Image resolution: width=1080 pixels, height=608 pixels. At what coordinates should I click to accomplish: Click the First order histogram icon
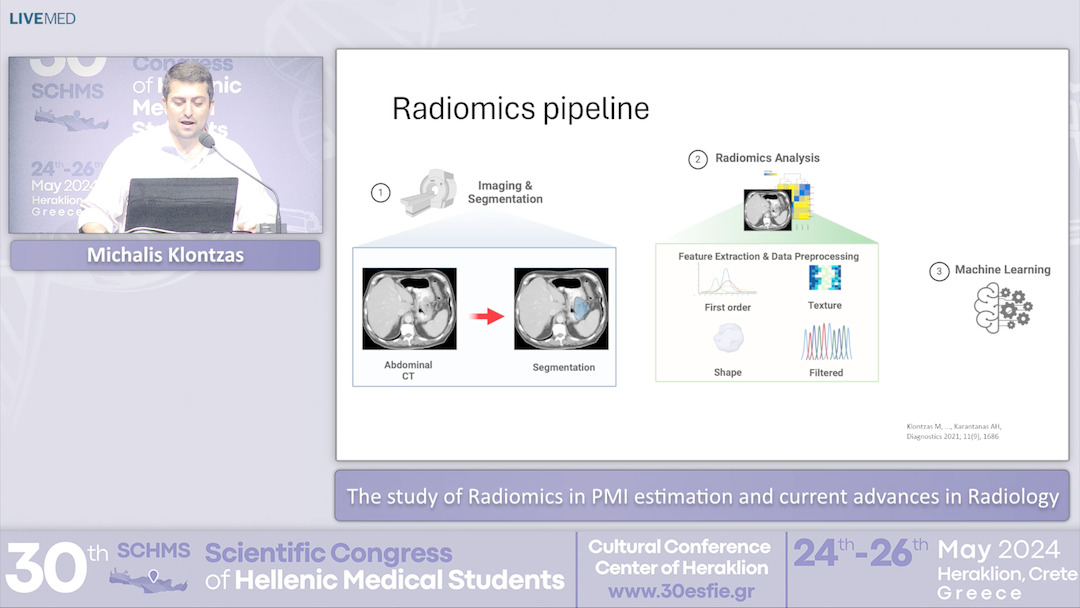coord(726,281)
